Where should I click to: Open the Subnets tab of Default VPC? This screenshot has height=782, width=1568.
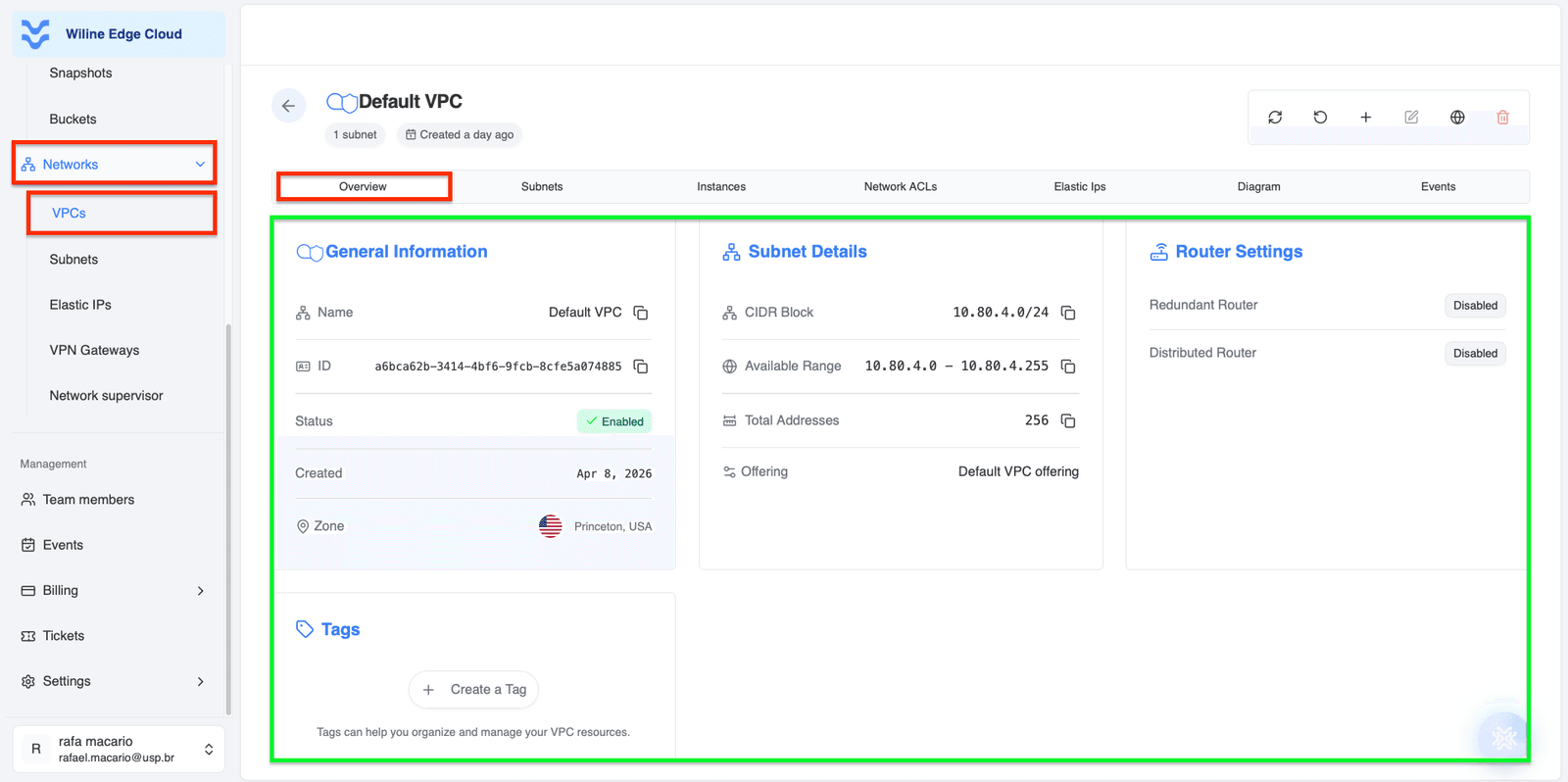pyautogui.click(x=542, y=187)
